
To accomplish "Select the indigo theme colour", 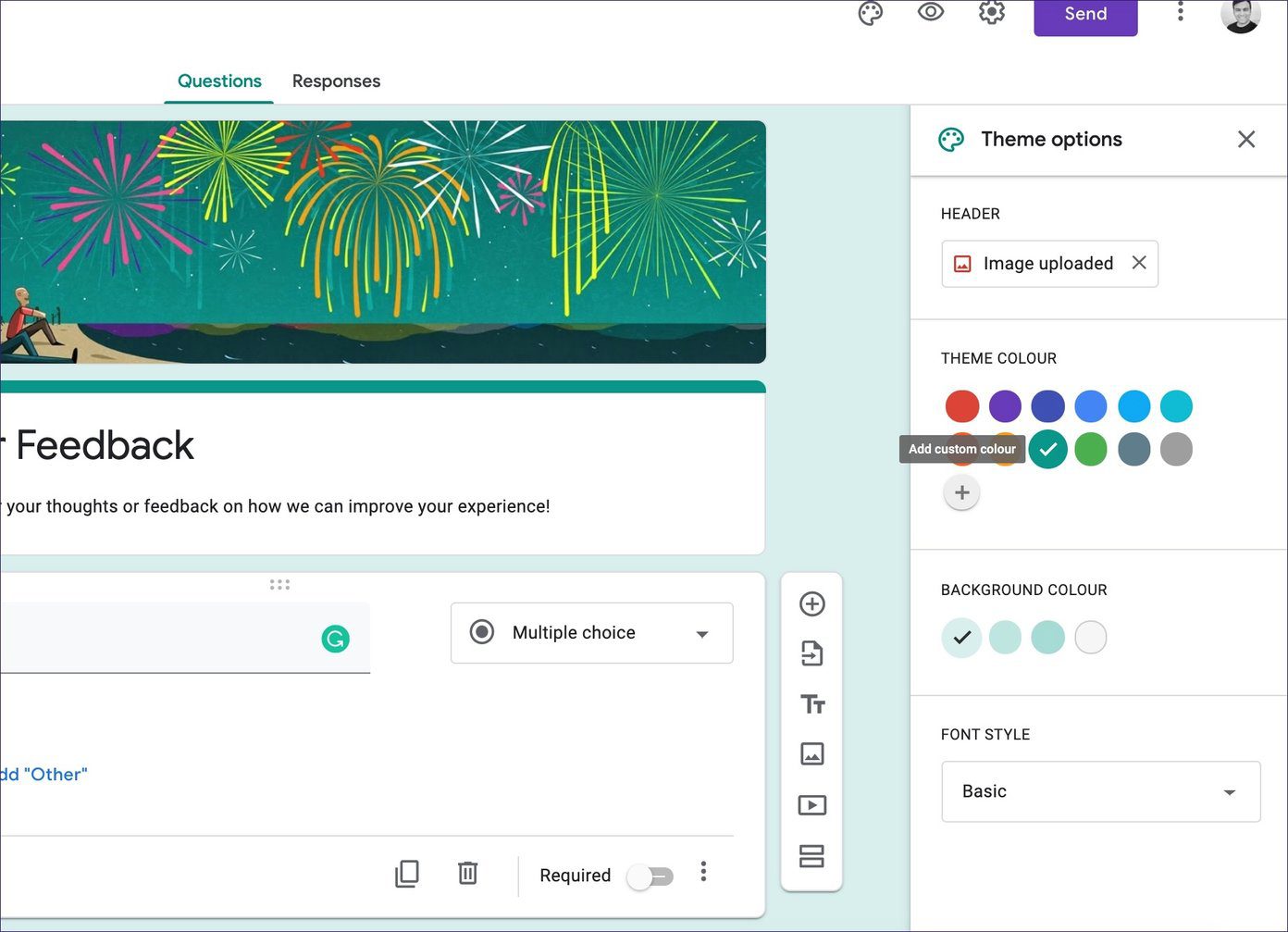I will 1048,406.
